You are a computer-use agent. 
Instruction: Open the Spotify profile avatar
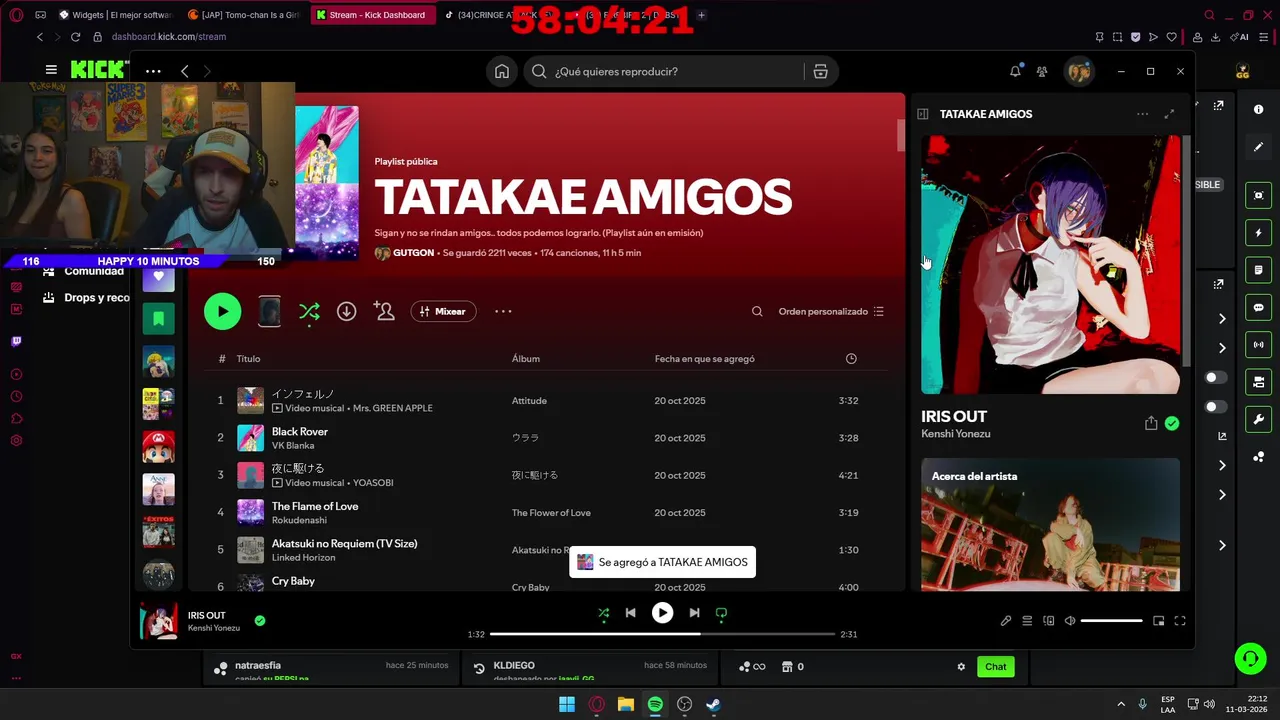[x=1078, y=71]
